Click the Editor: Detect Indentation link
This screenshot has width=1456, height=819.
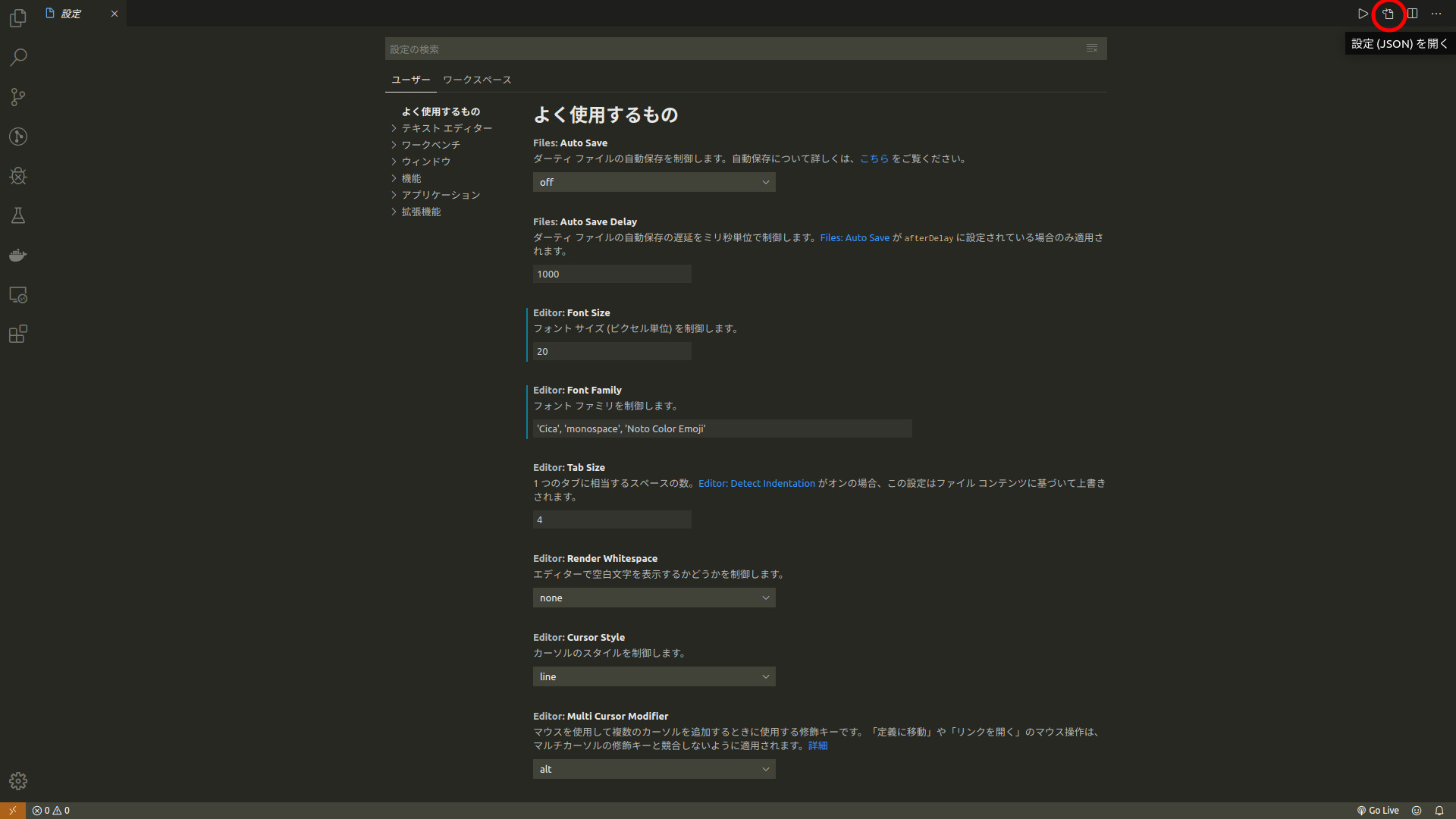tap(756, 483)
